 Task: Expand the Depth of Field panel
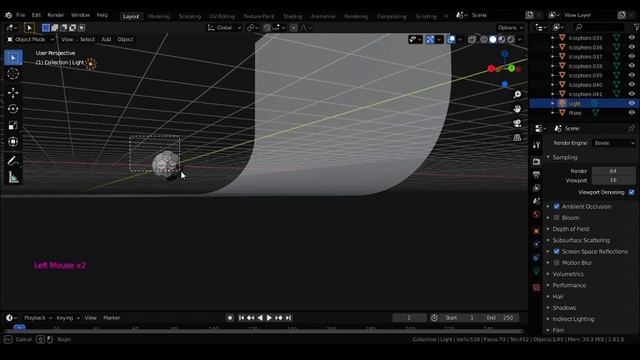tap(548, 229)
